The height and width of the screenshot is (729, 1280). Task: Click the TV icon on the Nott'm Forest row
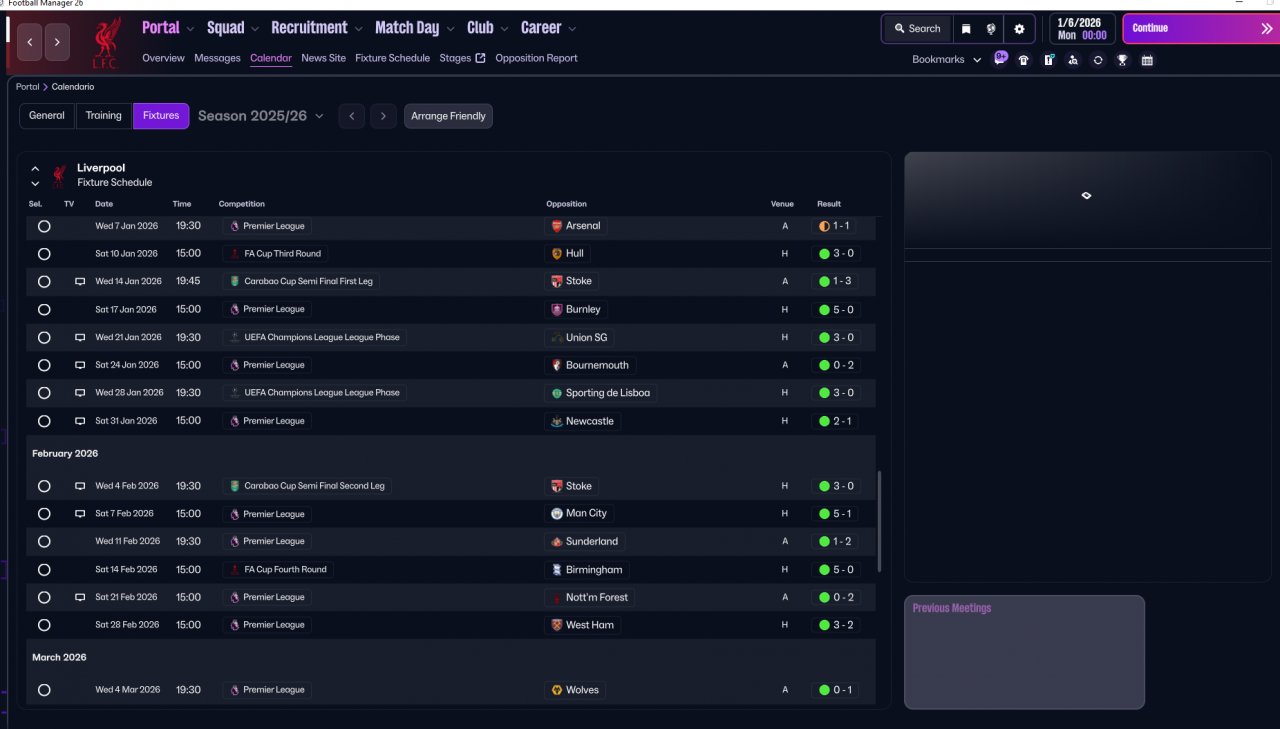point(80,597)
